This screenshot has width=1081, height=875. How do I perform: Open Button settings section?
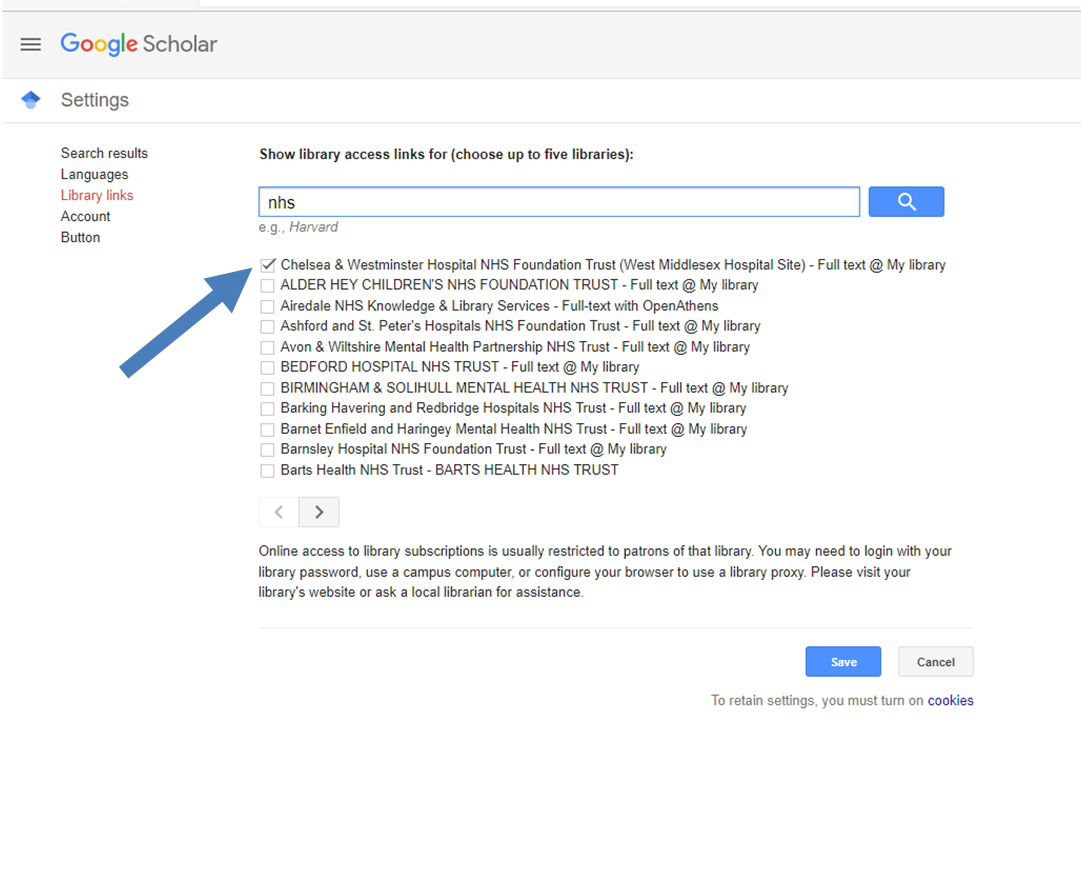80,237
